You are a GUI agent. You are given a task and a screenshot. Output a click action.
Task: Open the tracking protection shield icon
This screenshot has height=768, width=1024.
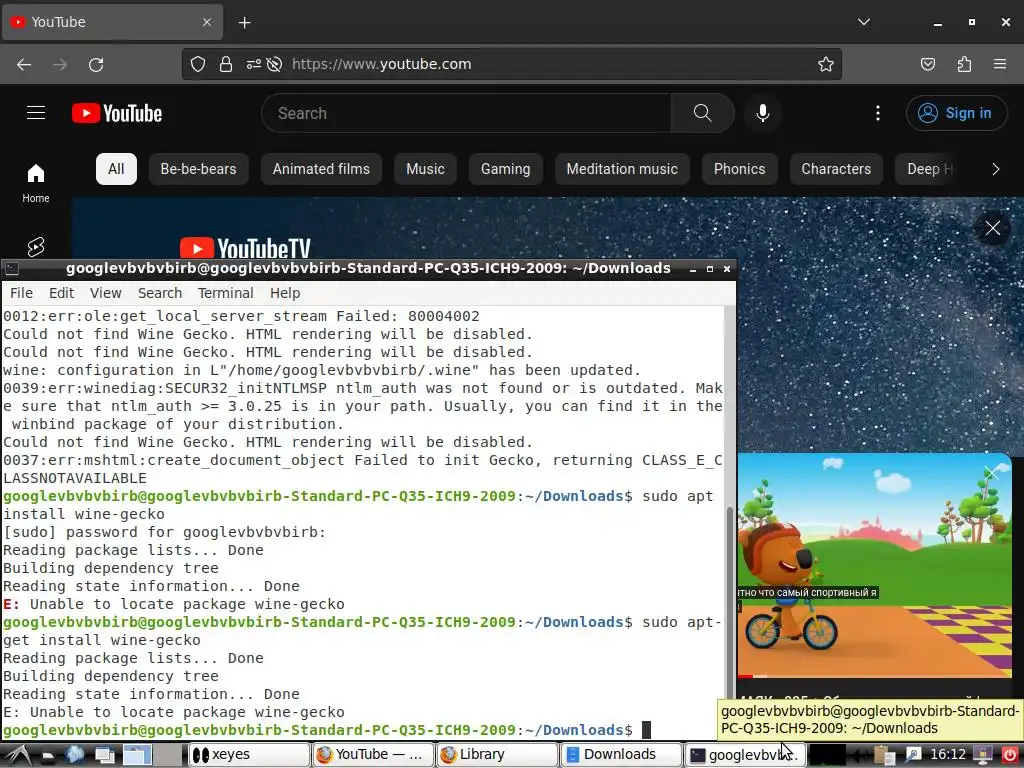pyautogui.click(x=198, y=64)
